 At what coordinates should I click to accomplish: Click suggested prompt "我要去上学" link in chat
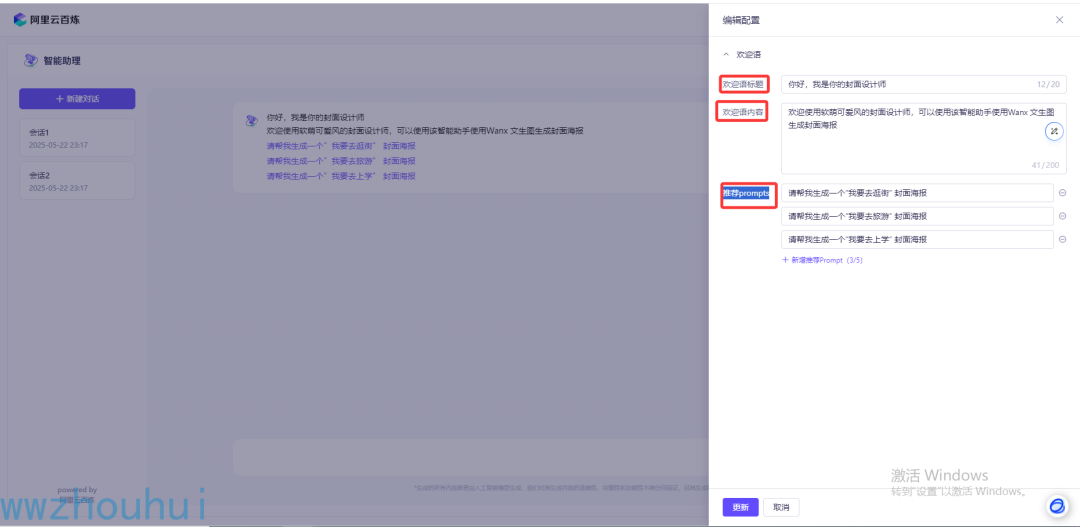(x=341, y=176)
